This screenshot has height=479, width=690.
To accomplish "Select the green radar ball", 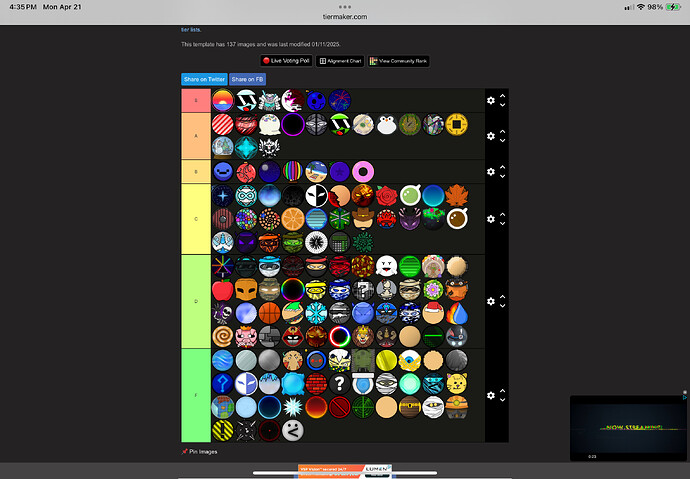I will click(363, 407).
